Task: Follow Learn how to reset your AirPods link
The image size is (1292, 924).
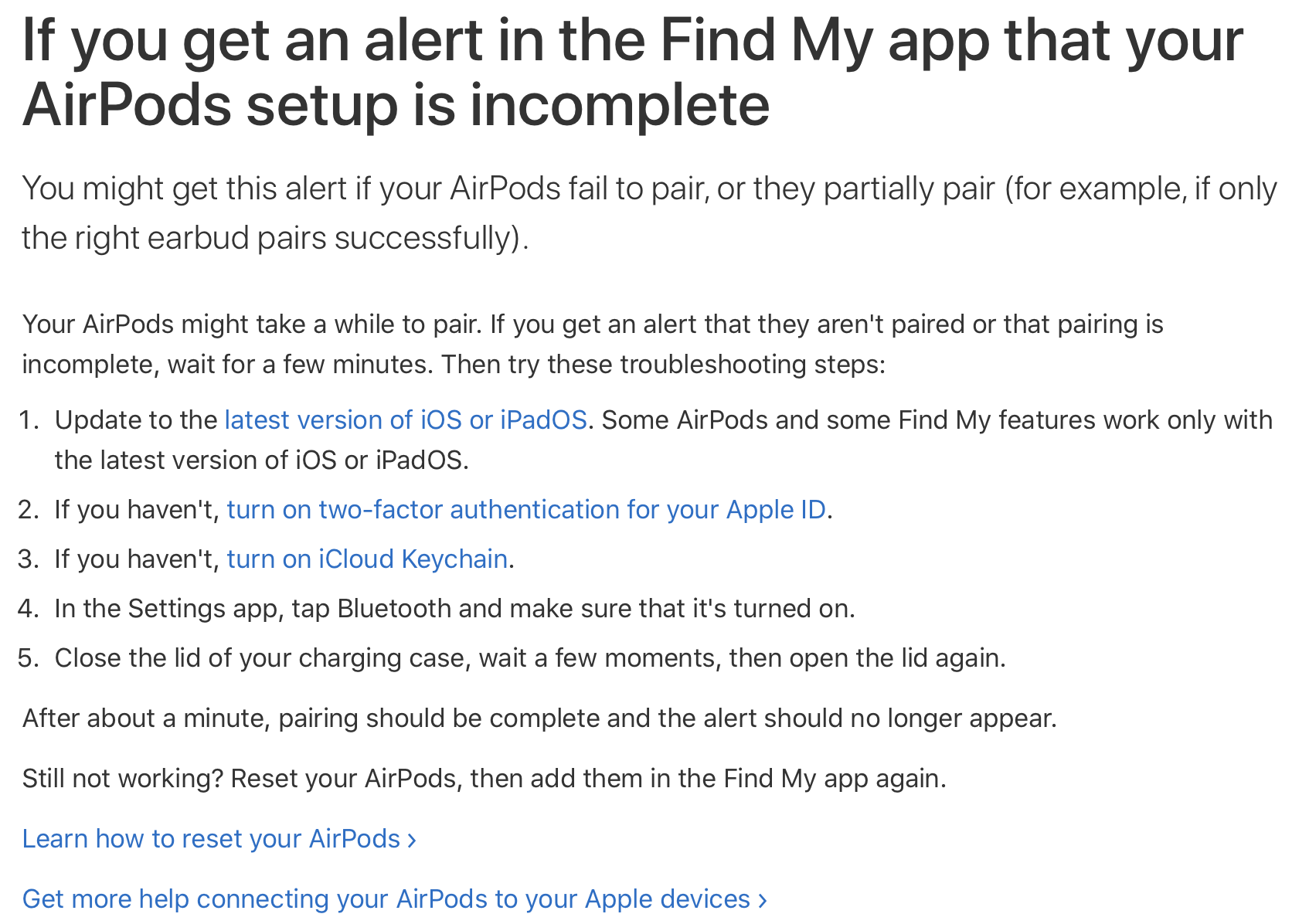Action: [x=210, y=839]
